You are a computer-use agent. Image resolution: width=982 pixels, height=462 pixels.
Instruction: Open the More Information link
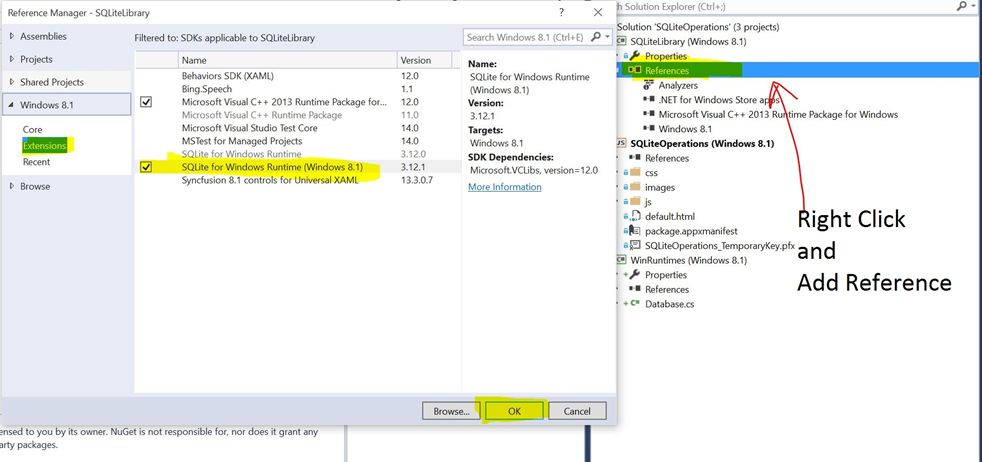click(505, 187)
